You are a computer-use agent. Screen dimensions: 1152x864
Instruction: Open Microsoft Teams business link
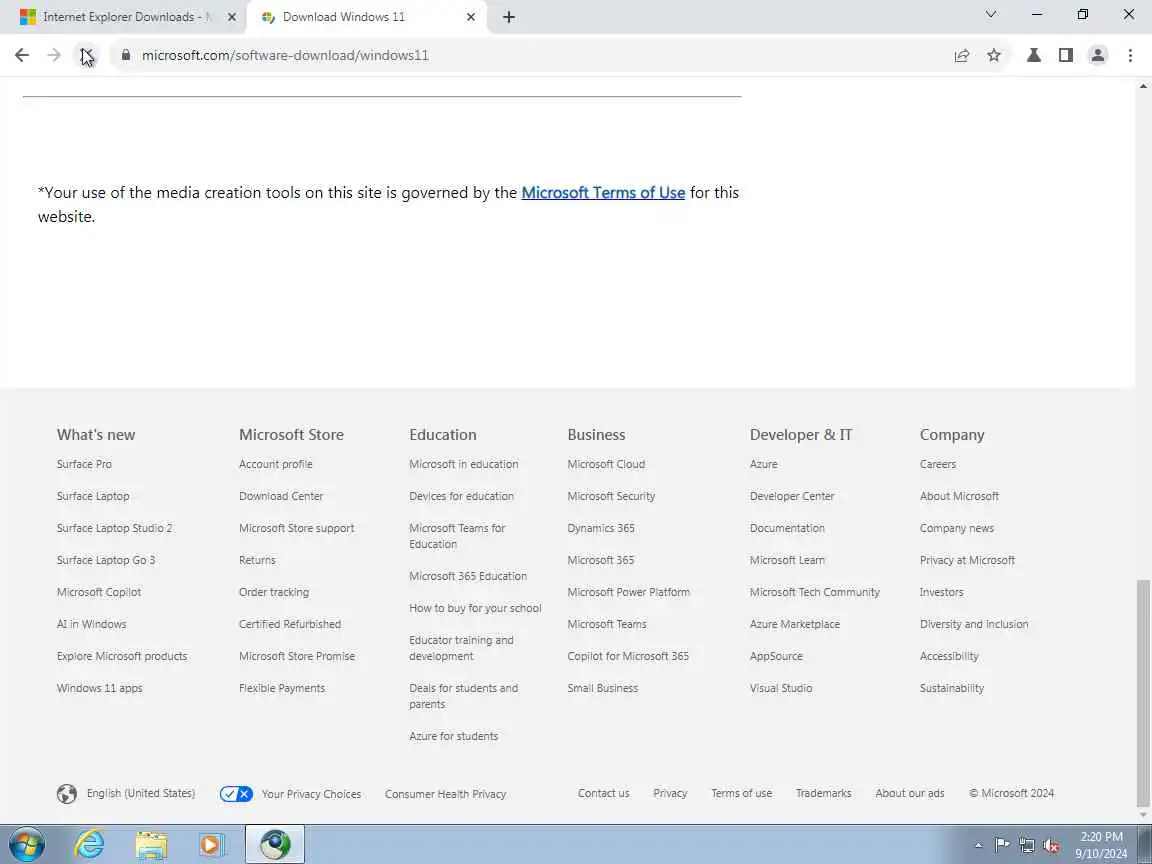click(607, 624)
